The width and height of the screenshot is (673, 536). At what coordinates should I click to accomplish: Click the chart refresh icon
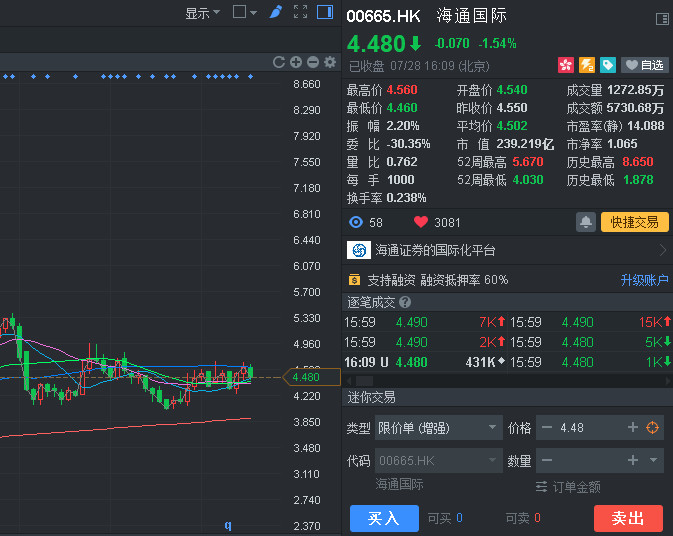pos(280,62)
